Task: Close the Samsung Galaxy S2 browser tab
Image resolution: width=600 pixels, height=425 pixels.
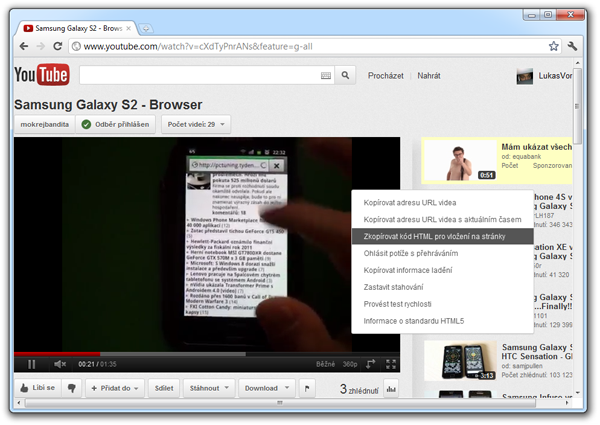Action: pyautogui.click(x=129, y=28)
